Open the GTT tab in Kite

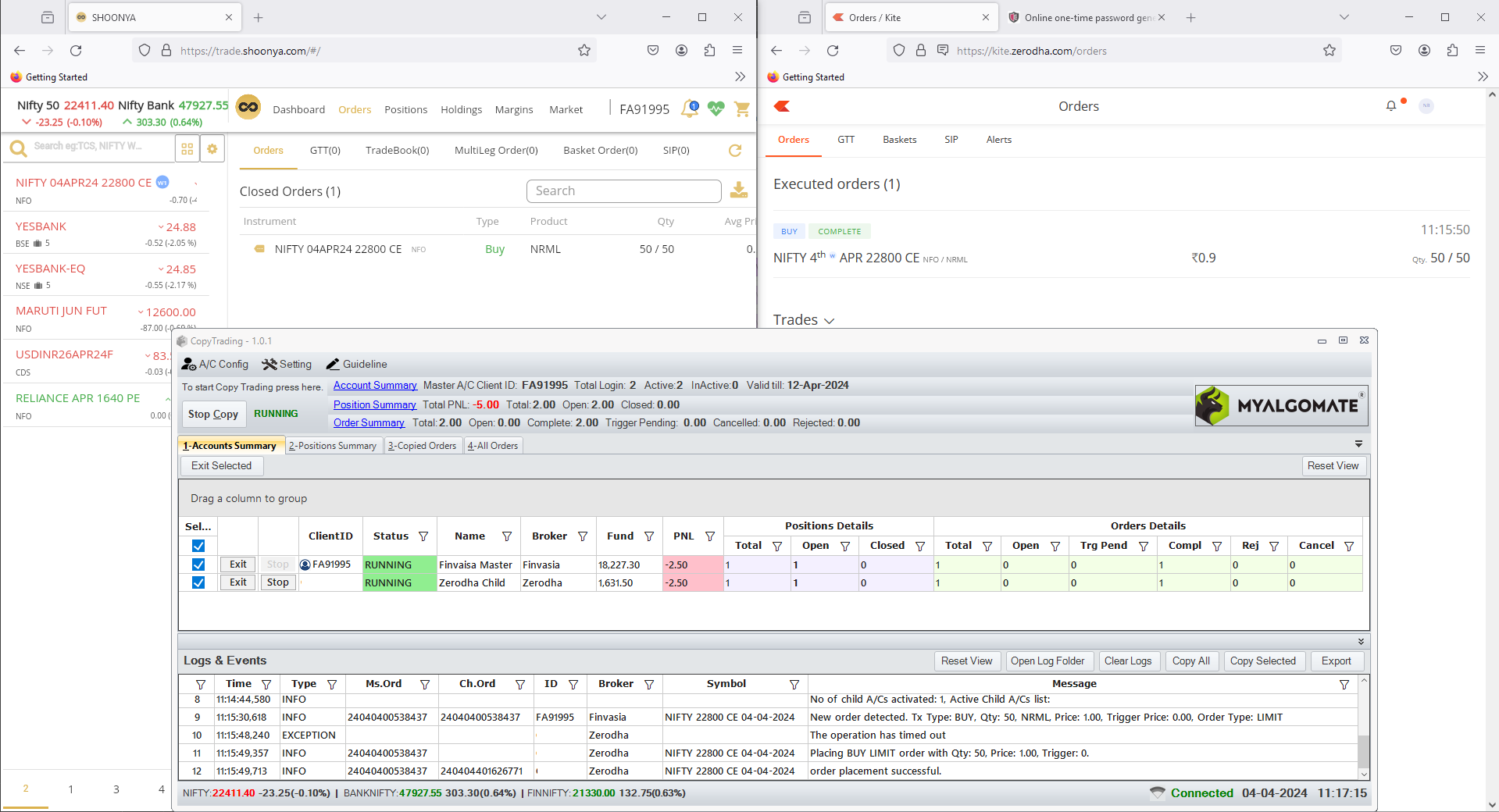pos(846,140)
